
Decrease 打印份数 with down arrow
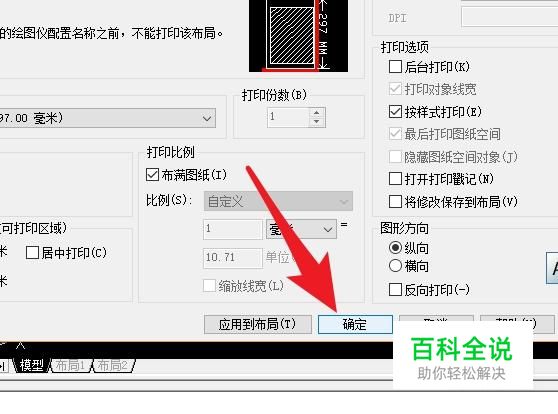316,122
